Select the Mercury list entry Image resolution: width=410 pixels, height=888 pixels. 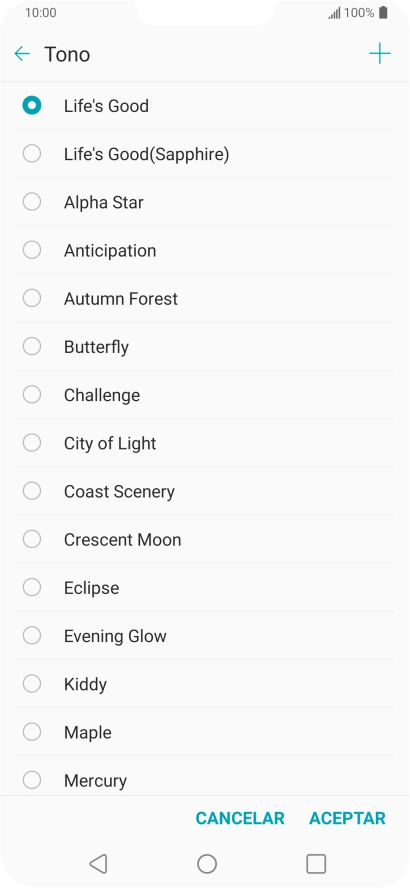point(205,780)
